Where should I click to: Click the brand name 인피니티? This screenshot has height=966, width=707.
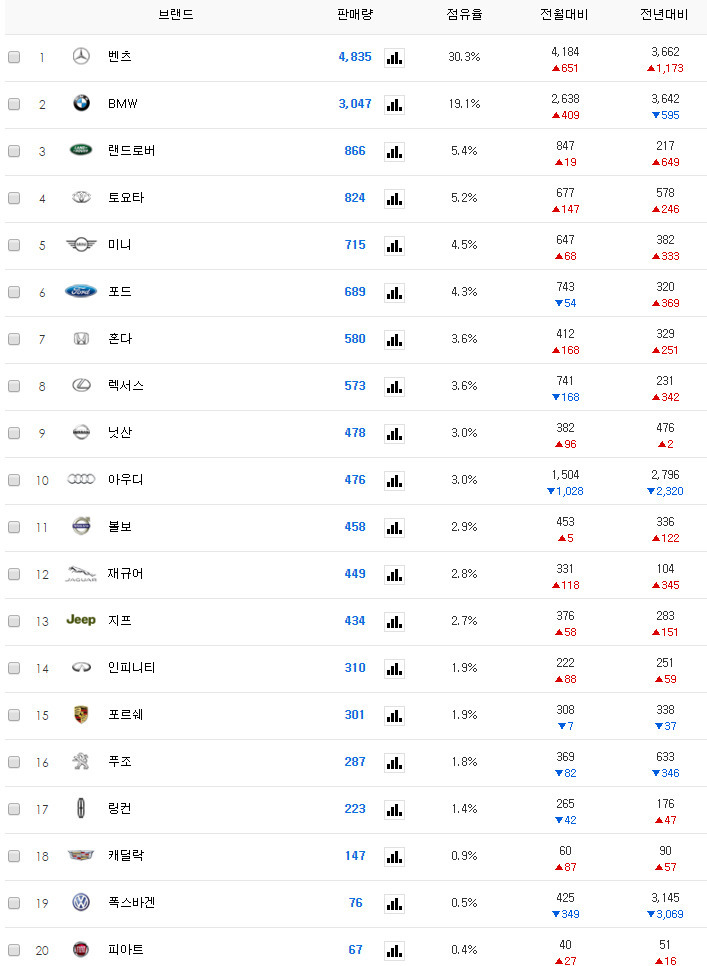[x=131, y=667]
